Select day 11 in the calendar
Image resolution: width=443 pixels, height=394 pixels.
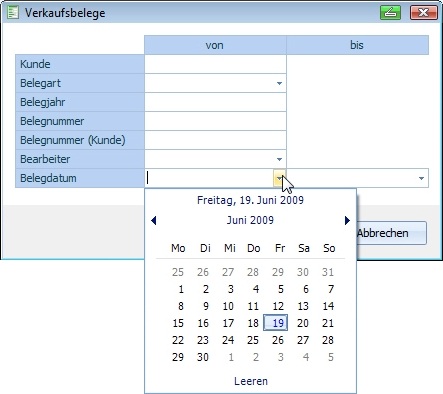[253, 306]
